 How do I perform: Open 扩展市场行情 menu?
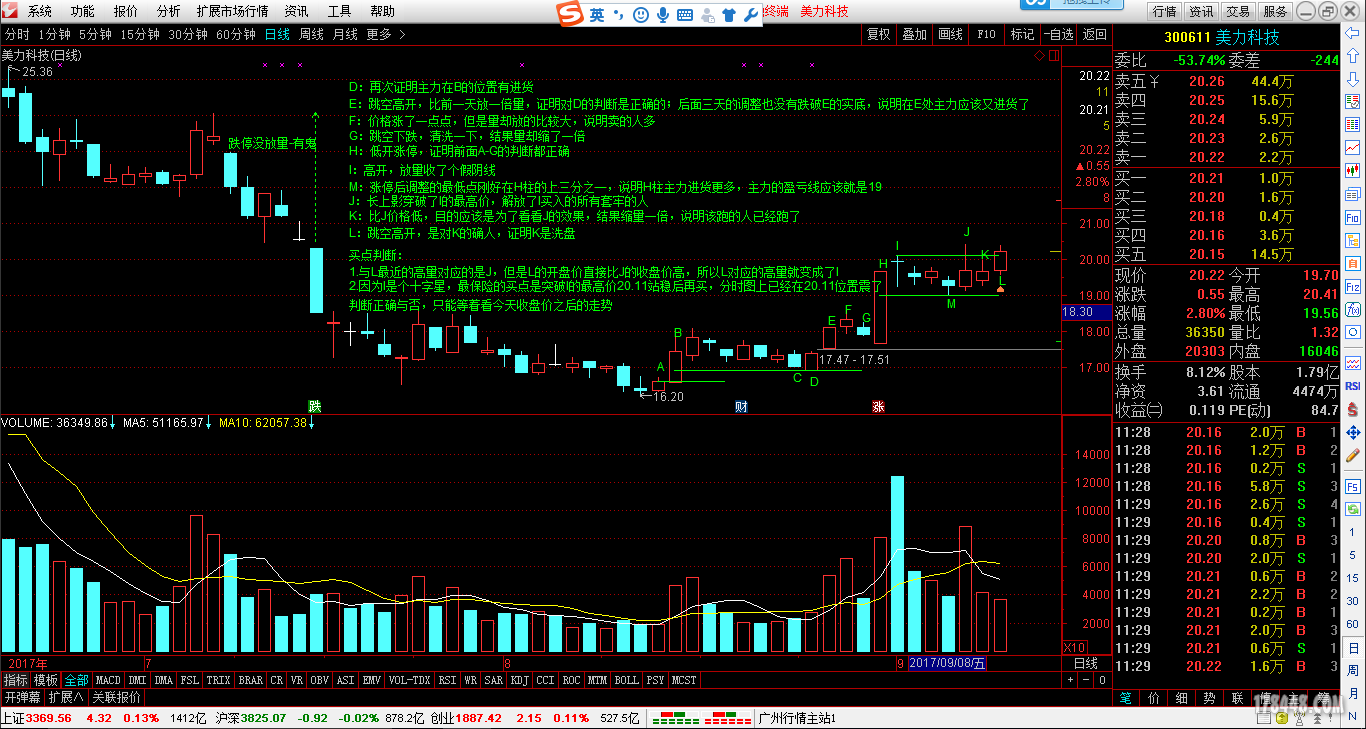tap(232, 11)
